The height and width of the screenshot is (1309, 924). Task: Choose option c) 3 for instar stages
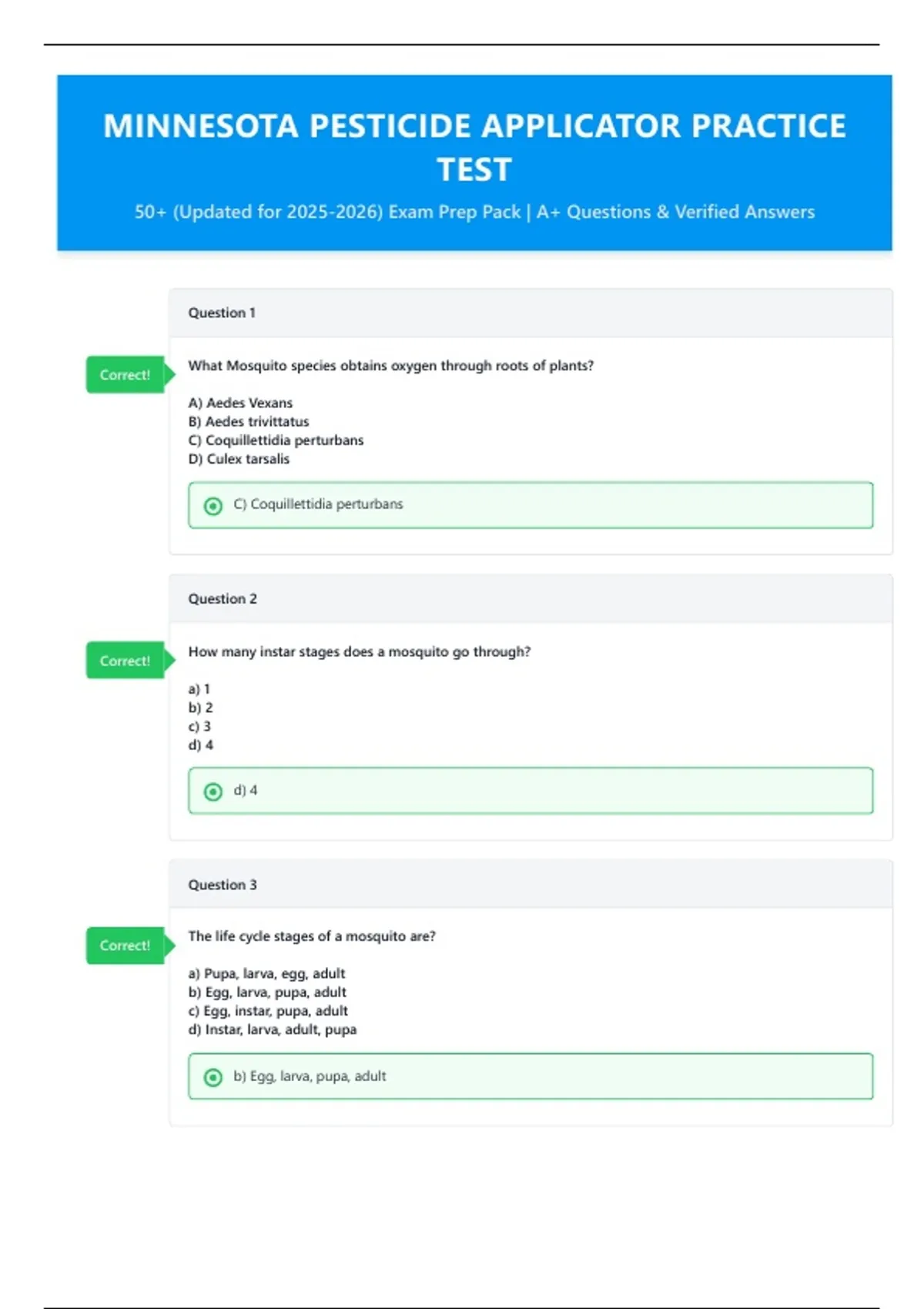point(199,726)
